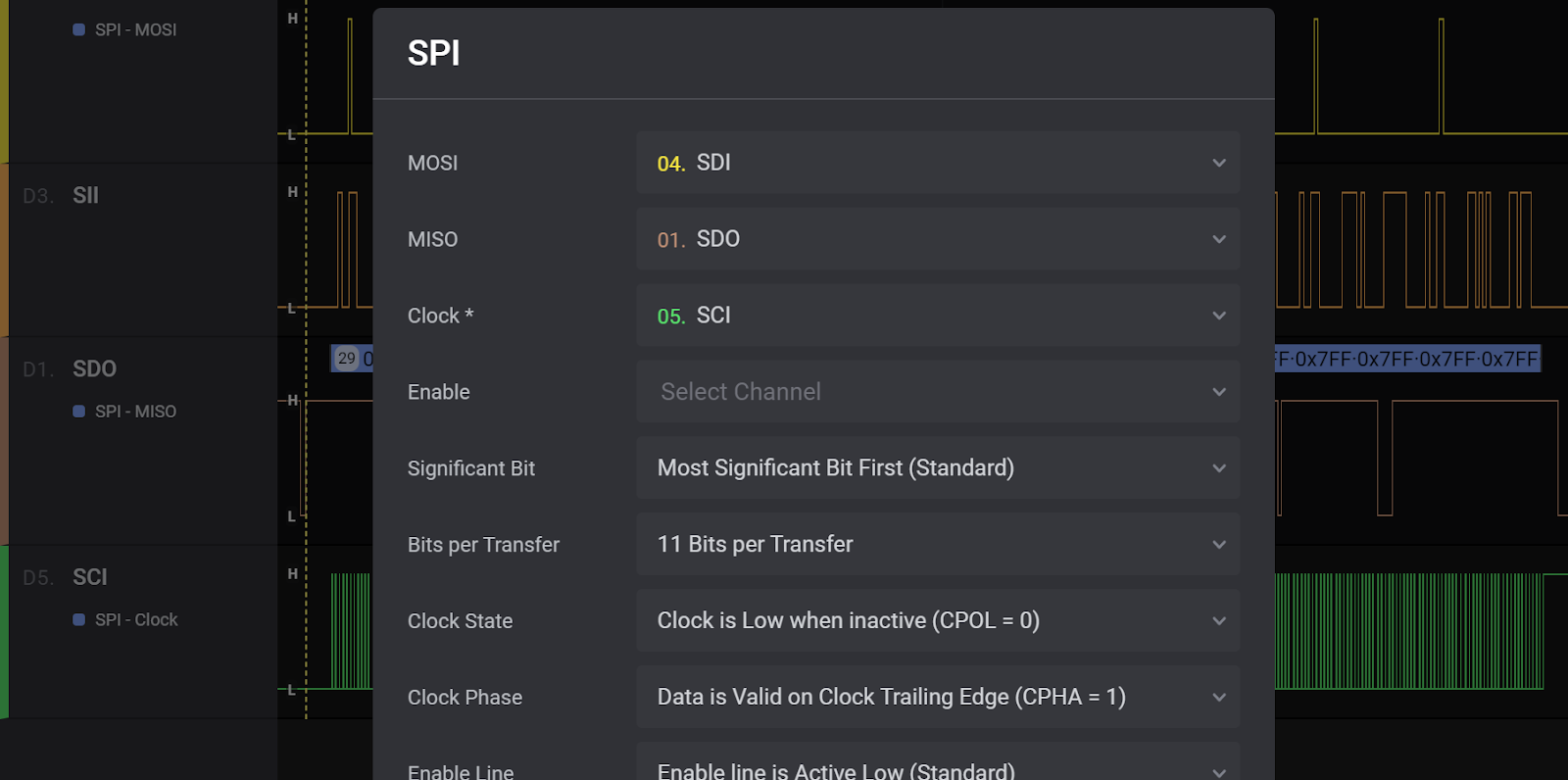Image resolution: width=1568 pixels, height=780 pixels.
Task: Click the chevron arrow on Clock Phase
Action: point(1219,698)
